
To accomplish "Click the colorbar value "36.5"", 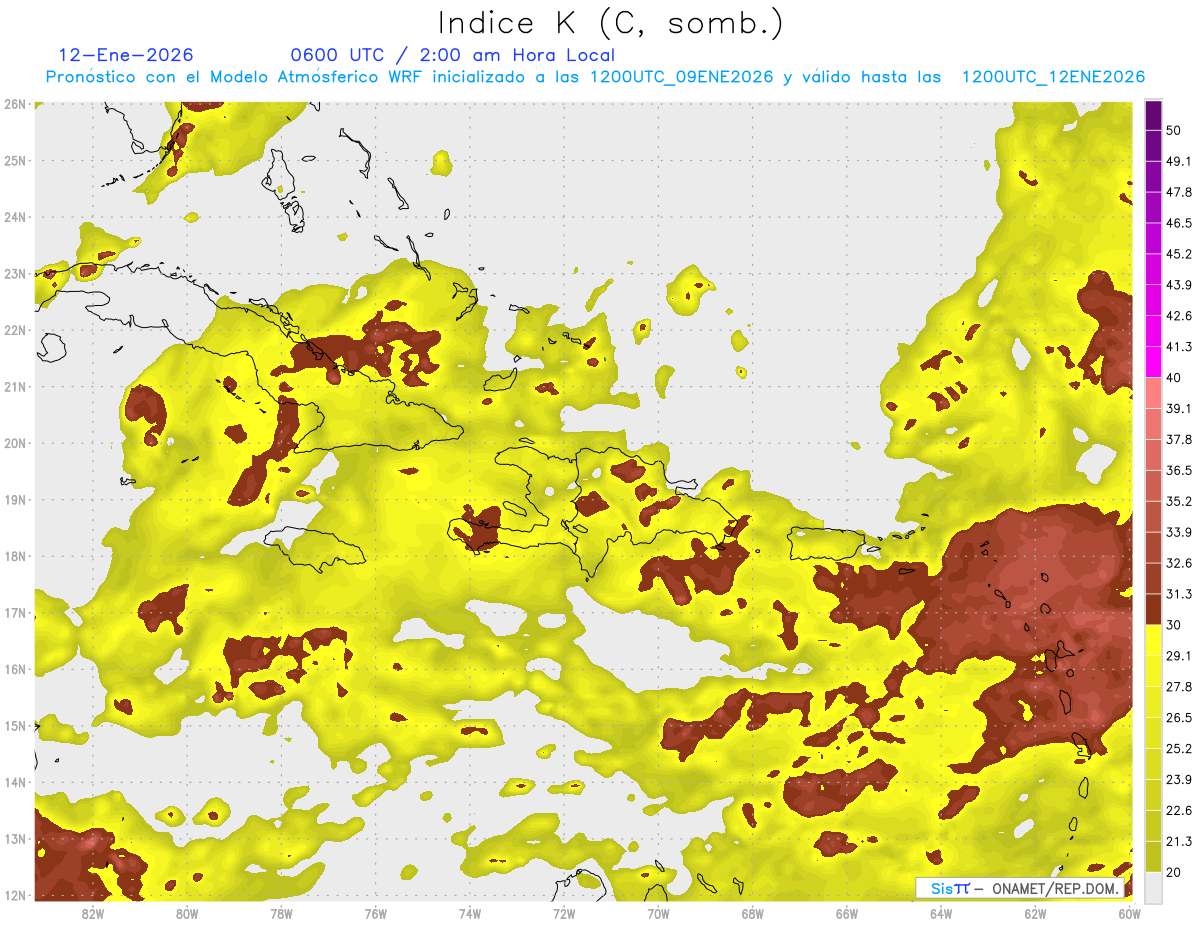I will click(1179, 470).
